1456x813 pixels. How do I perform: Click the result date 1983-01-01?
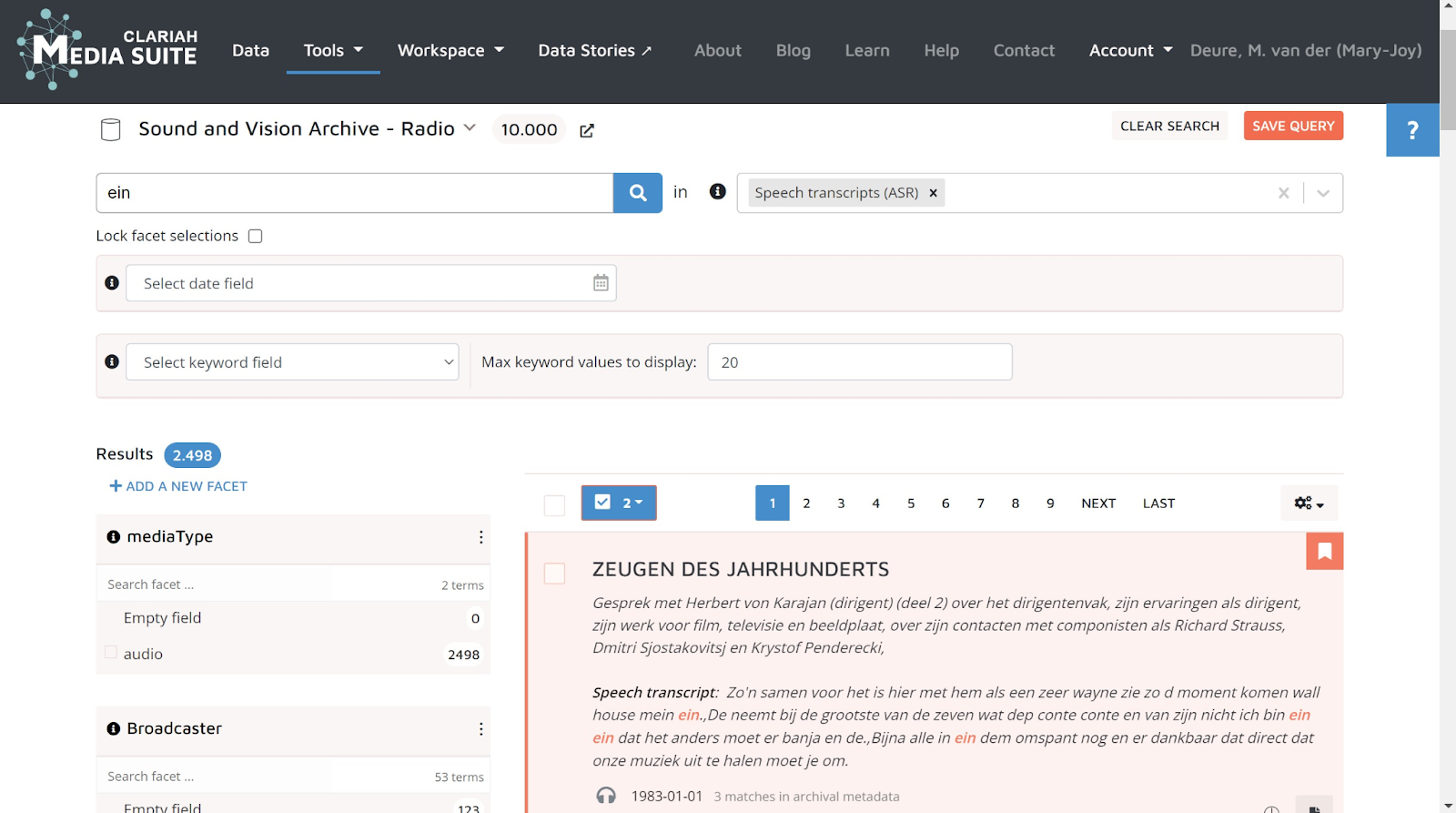tap(667, 797)
